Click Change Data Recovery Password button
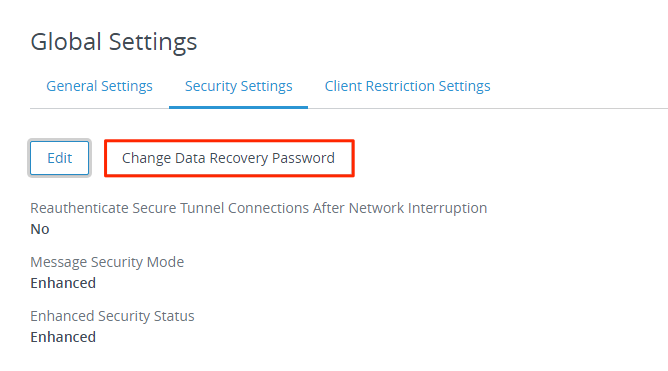The width and height of the screenshot is (668, 371). tap(229, 158)
